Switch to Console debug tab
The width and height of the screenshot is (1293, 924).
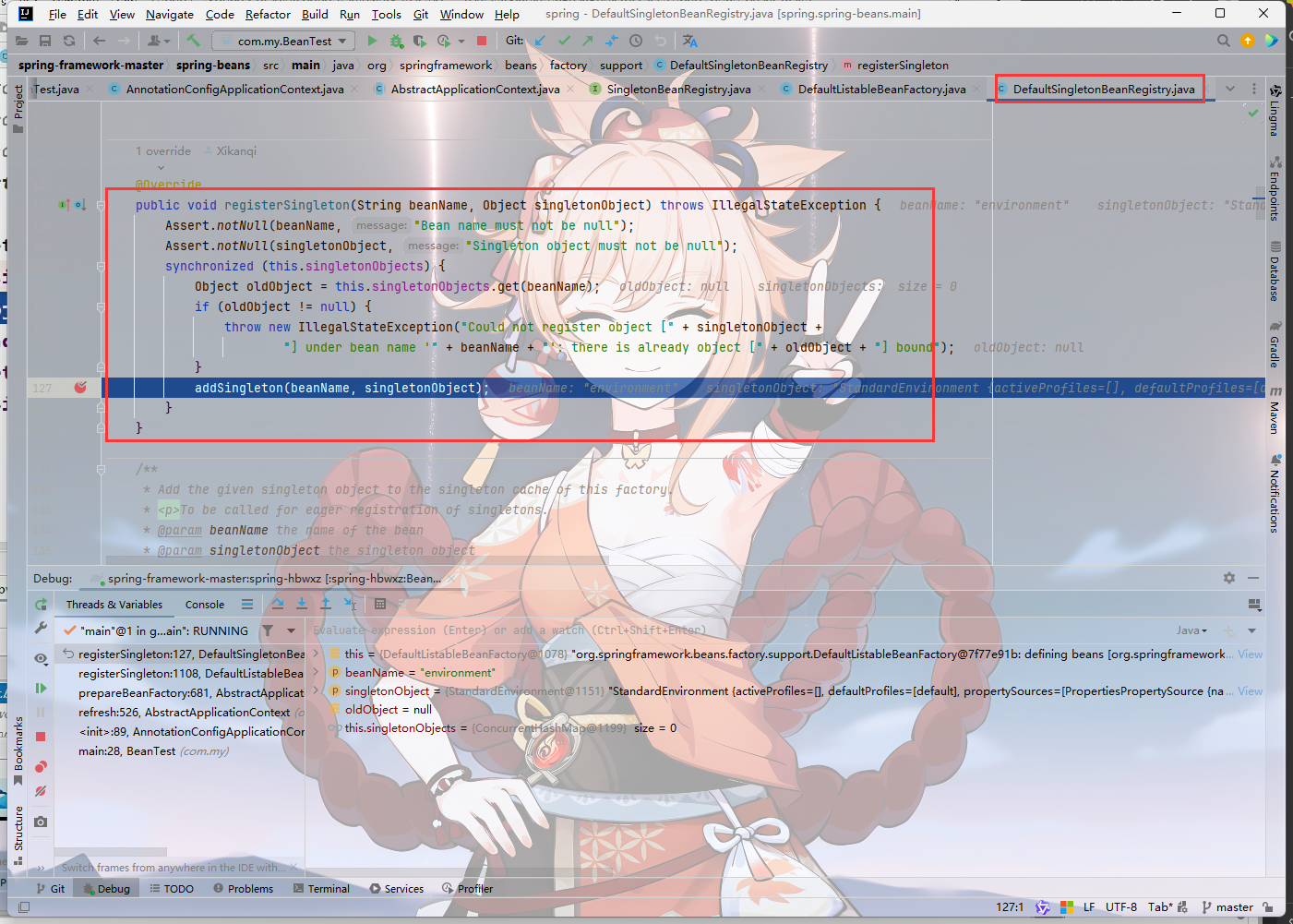205,605
